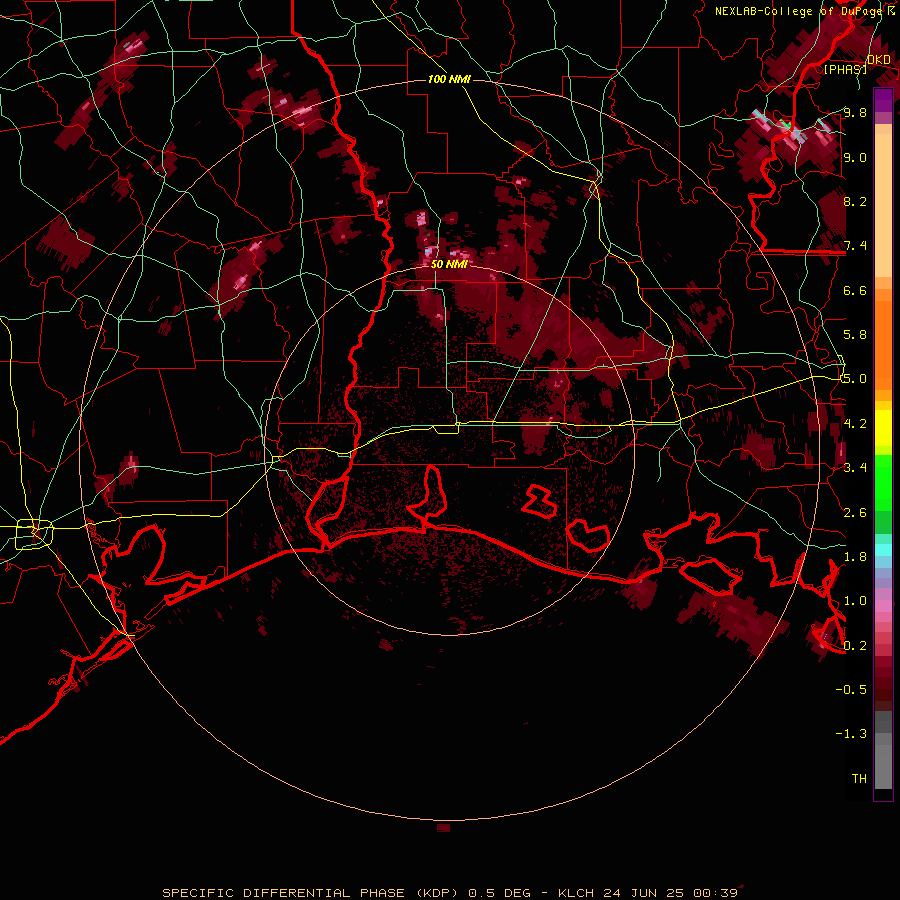This screenshot has width=900, height=900.
Task: Click the 2.6 color scale value
Action: 855,513
